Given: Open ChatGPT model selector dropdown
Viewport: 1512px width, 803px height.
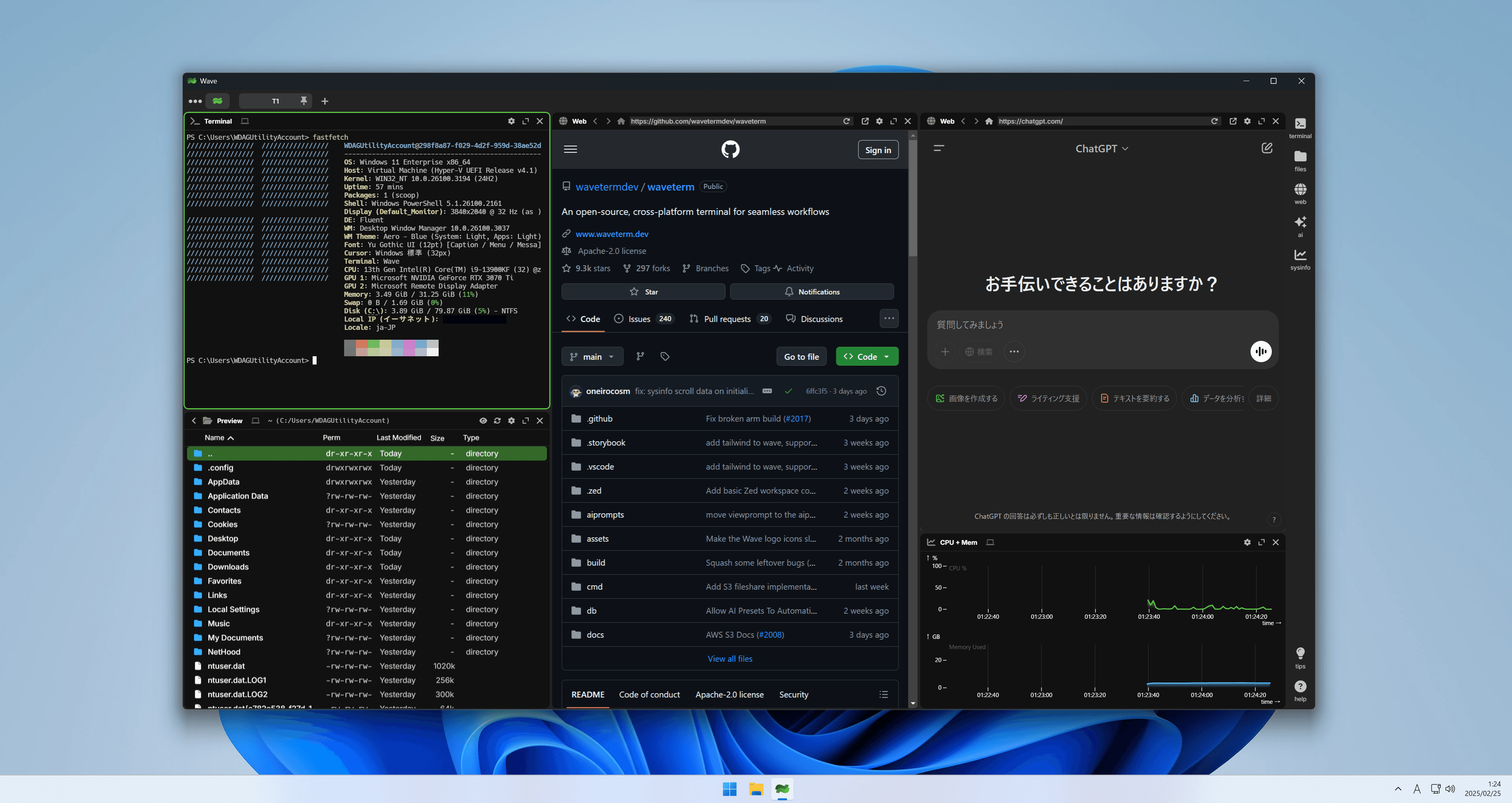Looking at the screenshot, I should coord(1101,148).
